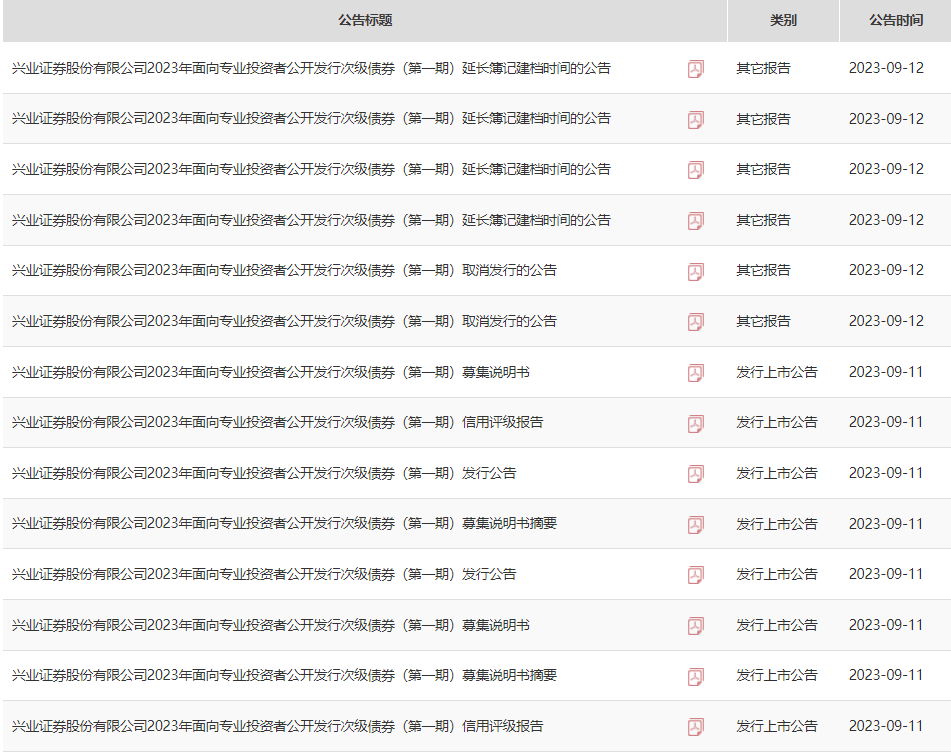Select 2023-09-12 date in second 取消发行的公告 row

coord(886,321)
